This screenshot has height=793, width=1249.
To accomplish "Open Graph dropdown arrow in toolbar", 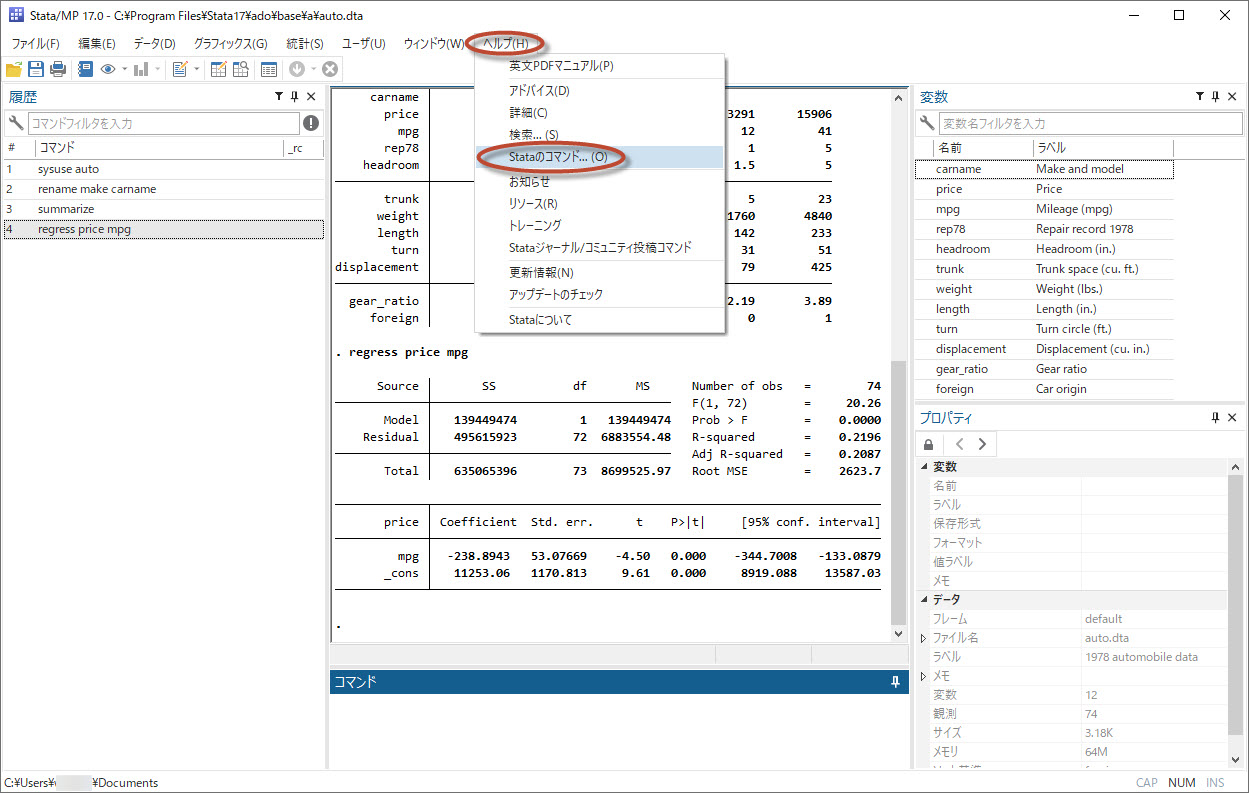I will click(158, 69).
